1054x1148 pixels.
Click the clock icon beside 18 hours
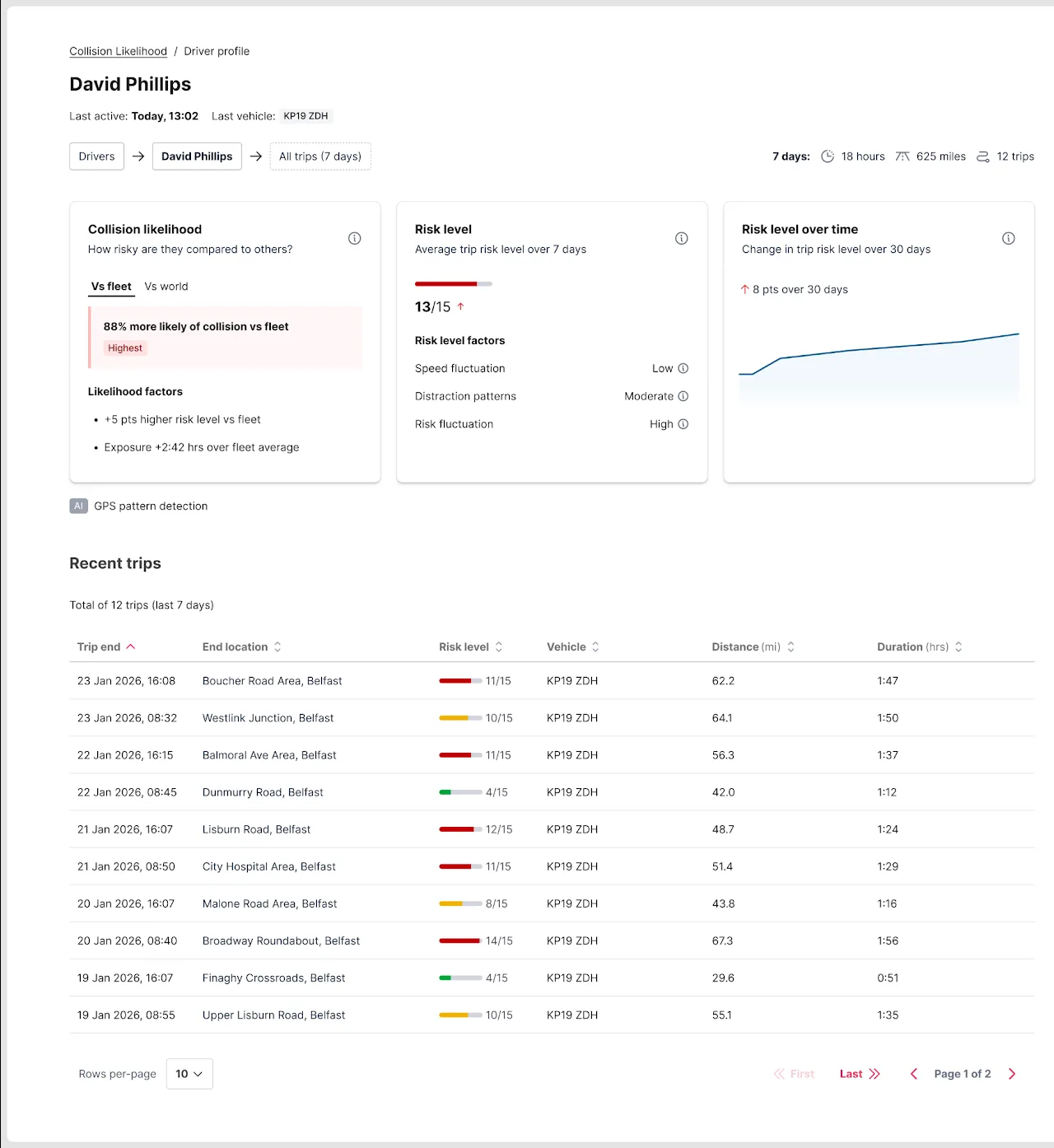pos(828,156)
